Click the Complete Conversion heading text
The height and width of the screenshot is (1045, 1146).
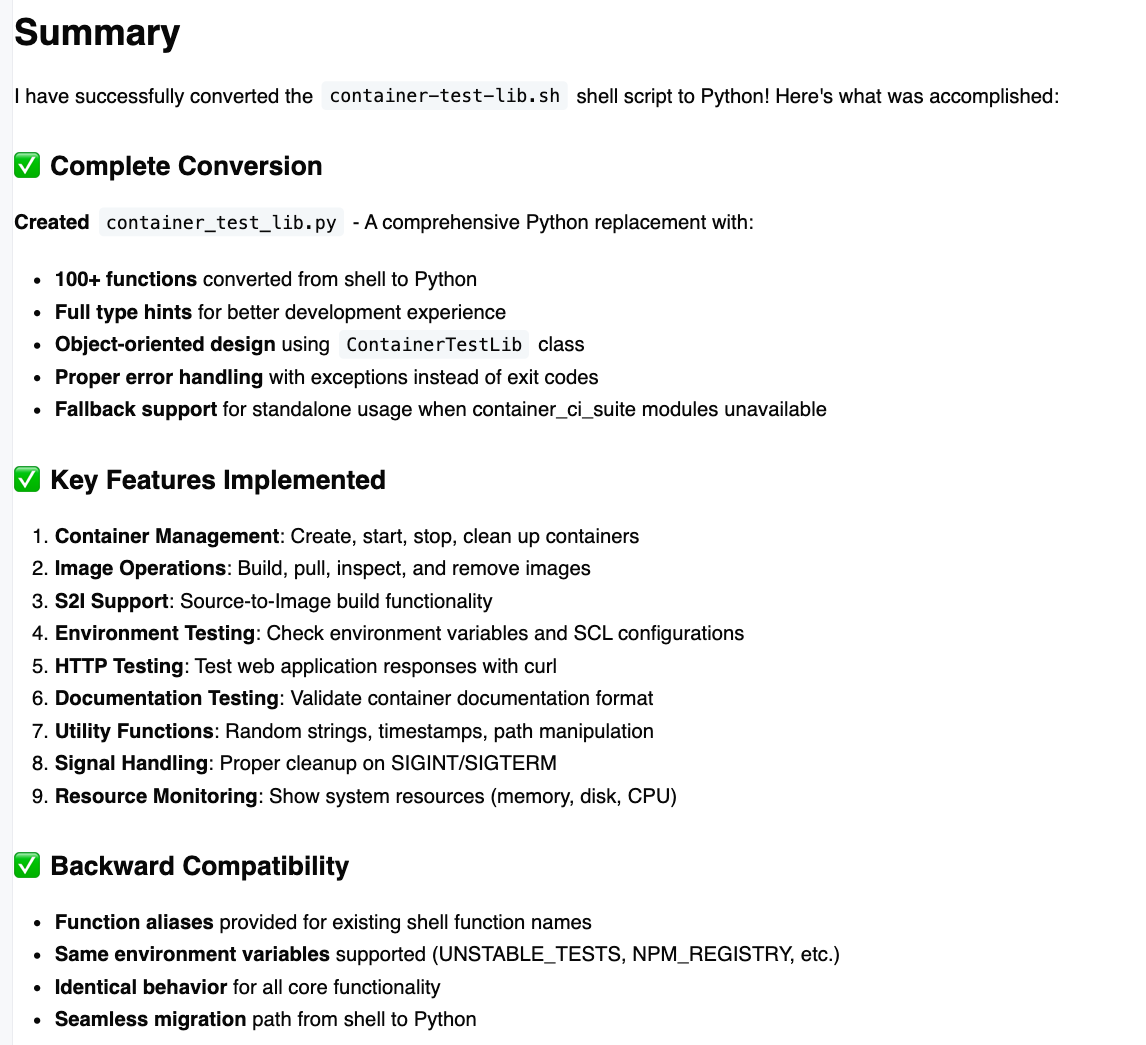(186, 166)
